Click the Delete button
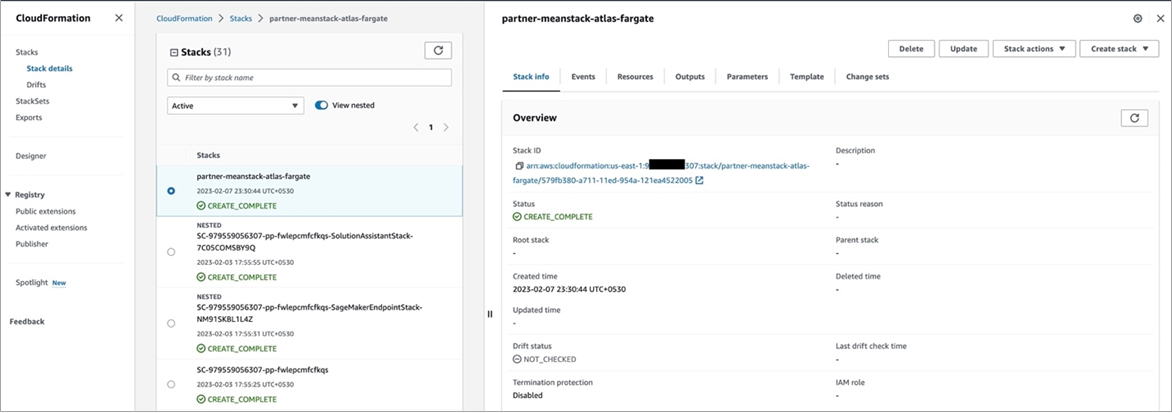This screenshot has width=1172, height=413. point(911,49)
